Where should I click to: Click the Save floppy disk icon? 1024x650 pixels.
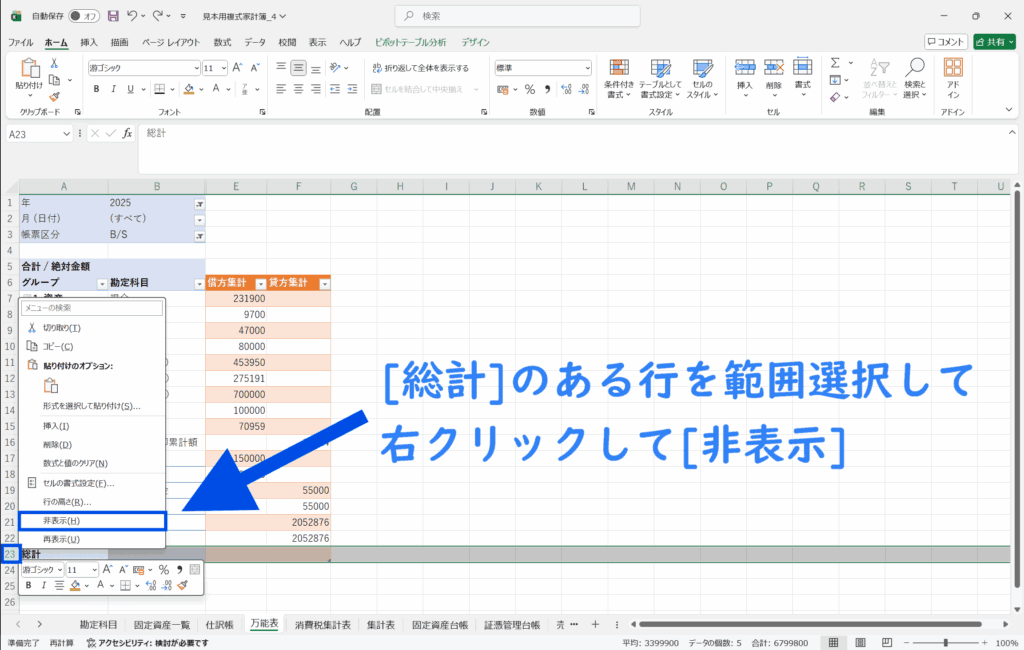113,16
